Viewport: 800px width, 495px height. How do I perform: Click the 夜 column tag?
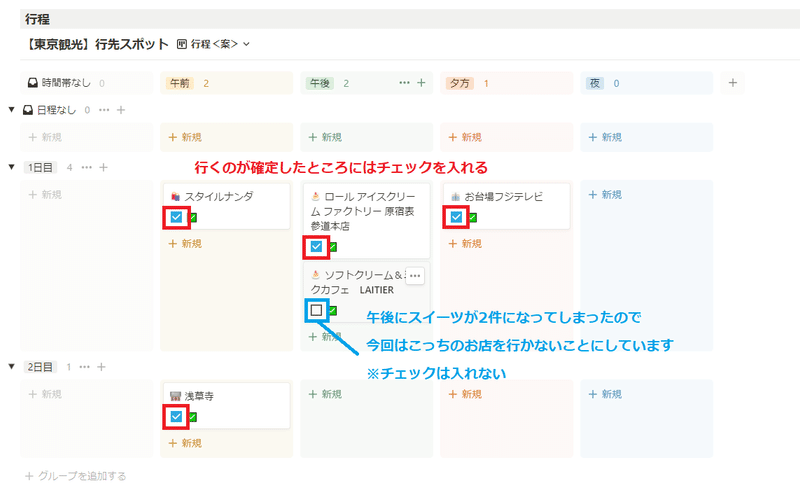pos(595,83)
